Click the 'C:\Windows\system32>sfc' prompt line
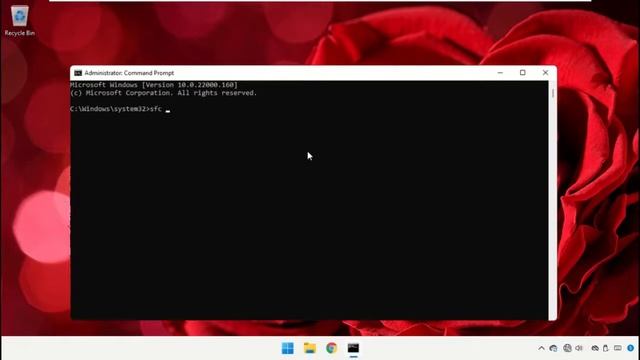640x360 pixels. pos(116,109)
